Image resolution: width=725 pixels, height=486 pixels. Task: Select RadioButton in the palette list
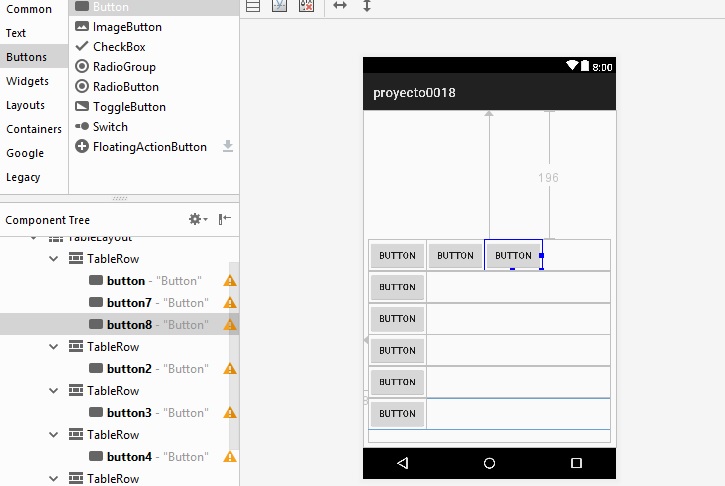click(x=125, y=87)
